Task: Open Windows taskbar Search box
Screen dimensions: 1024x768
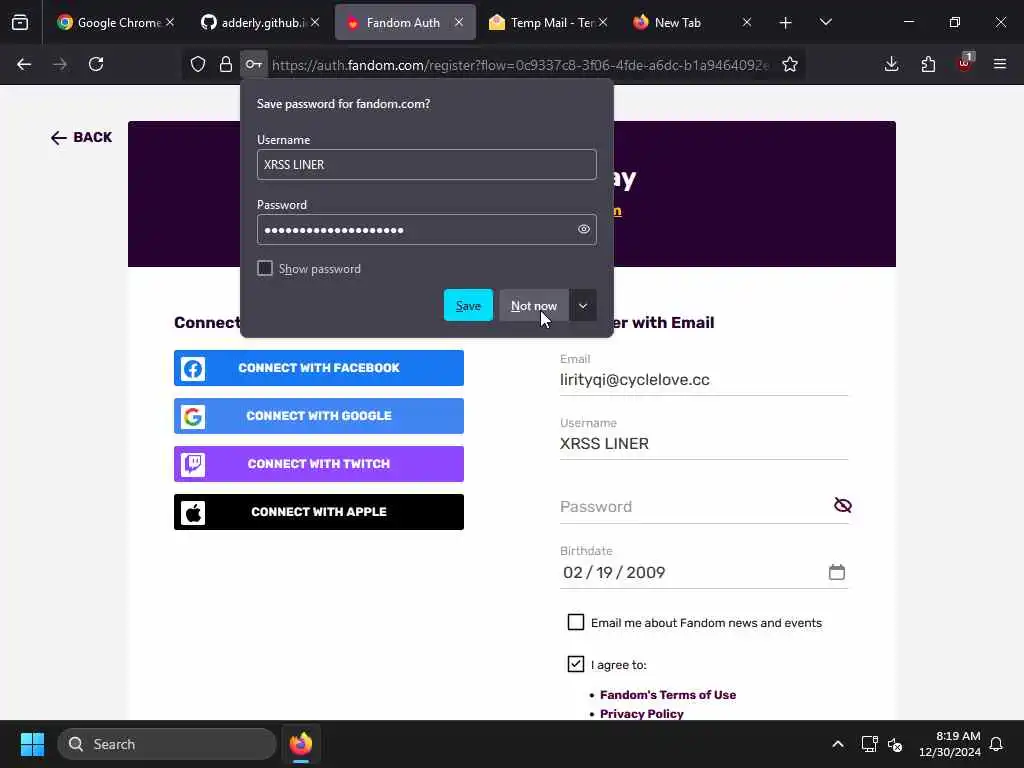Action: (167, 744)
